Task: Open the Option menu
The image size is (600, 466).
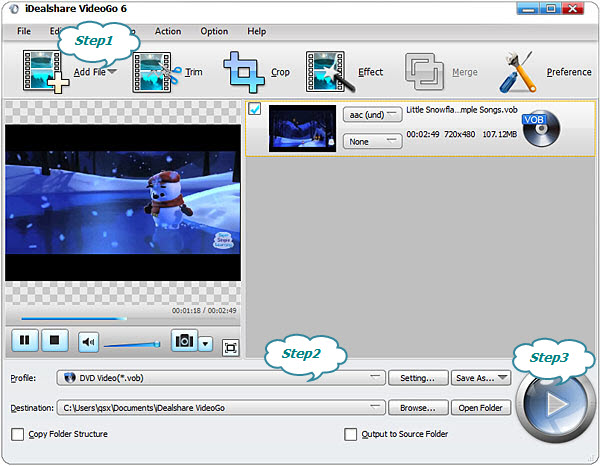Action: click(x=214, y=31)
